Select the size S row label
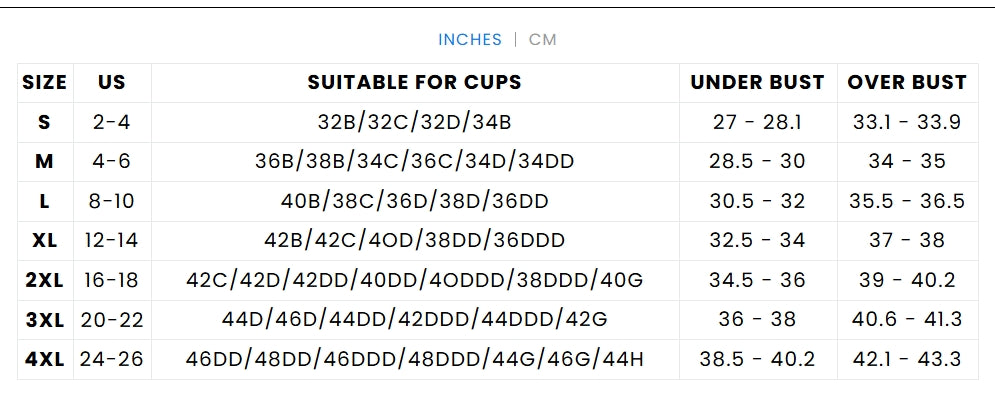This screenshot has height=414, width=995. (44, 122)
